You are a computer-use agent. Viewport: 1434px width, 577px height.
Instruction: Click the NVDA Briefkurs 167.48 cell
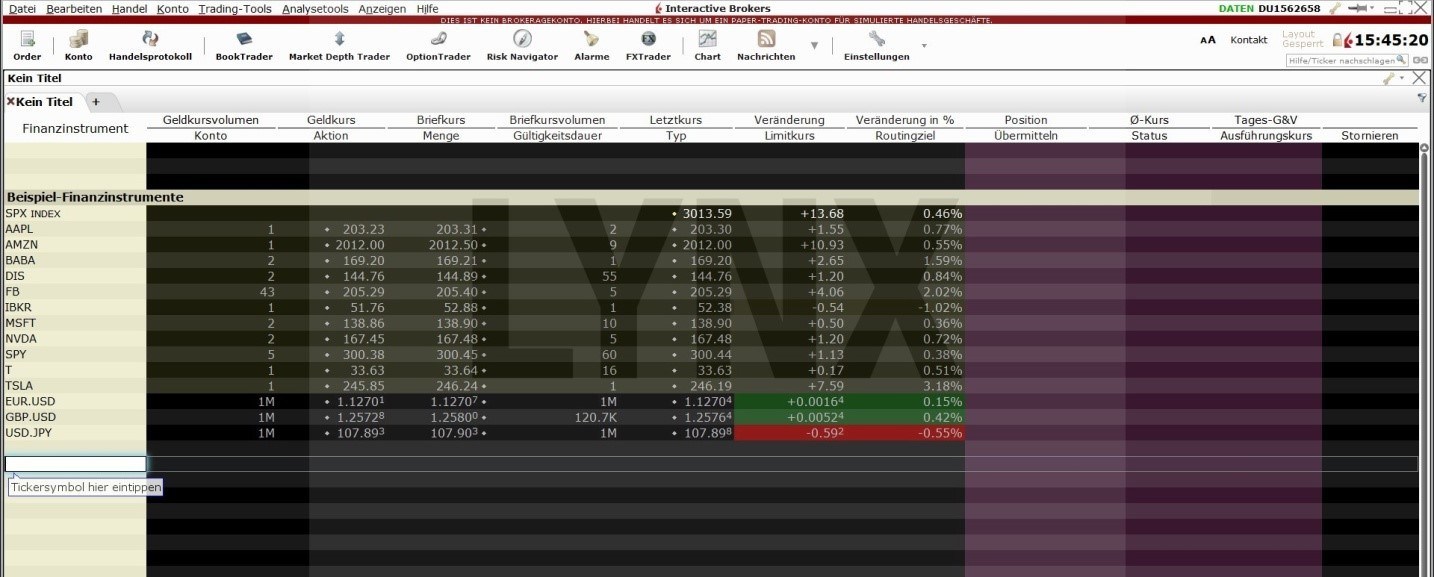point(456,338)
